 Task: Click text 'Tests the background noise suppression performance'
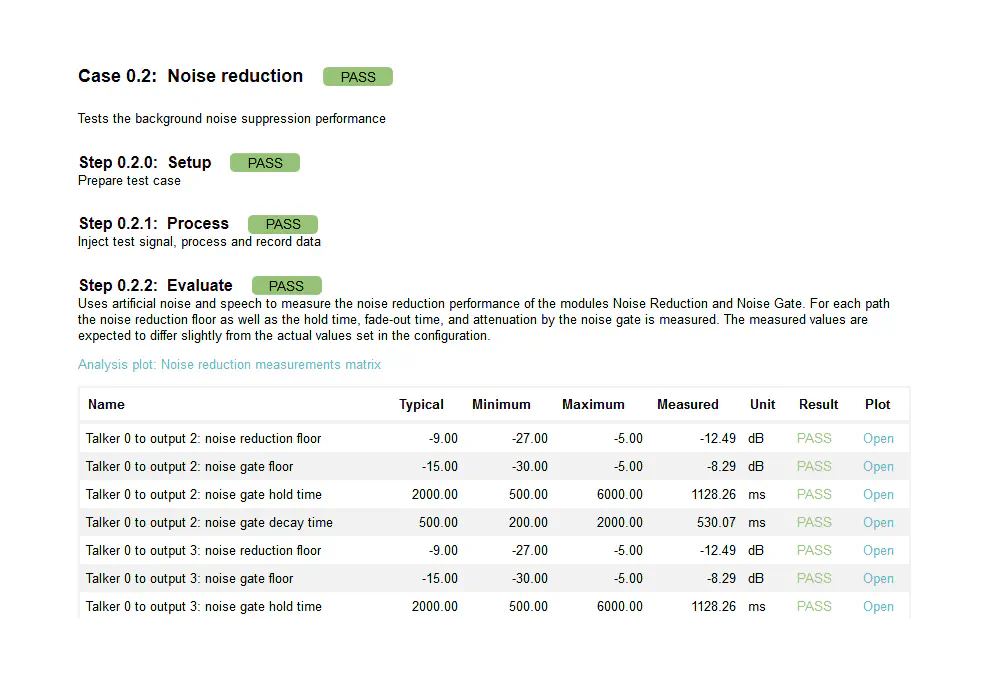pyautogui.click(x=232, y=119)
